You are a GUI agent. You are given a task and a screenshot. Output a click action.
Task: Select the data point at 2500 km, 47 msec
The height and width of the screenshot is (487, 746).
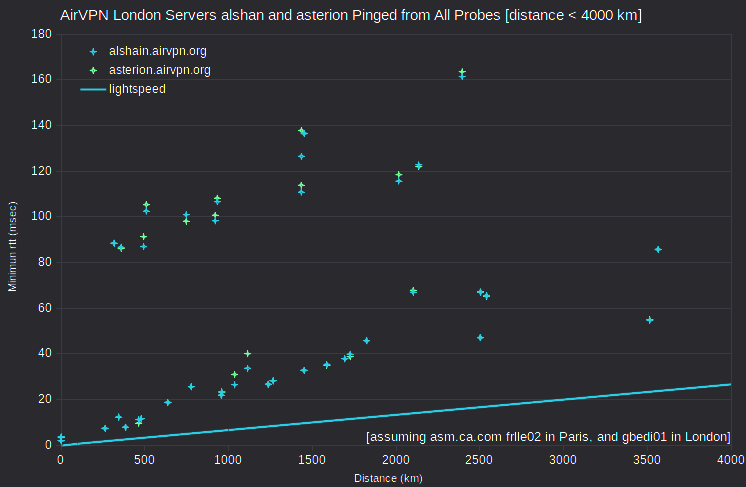[480, 338]
